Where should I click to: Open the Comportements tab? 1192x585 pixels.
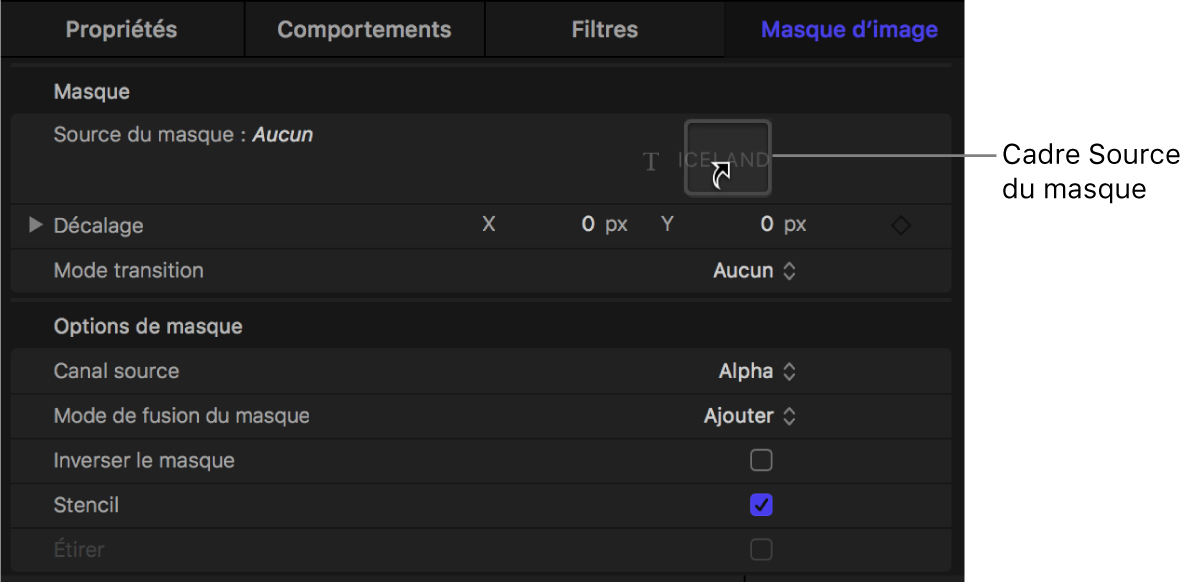364,29
